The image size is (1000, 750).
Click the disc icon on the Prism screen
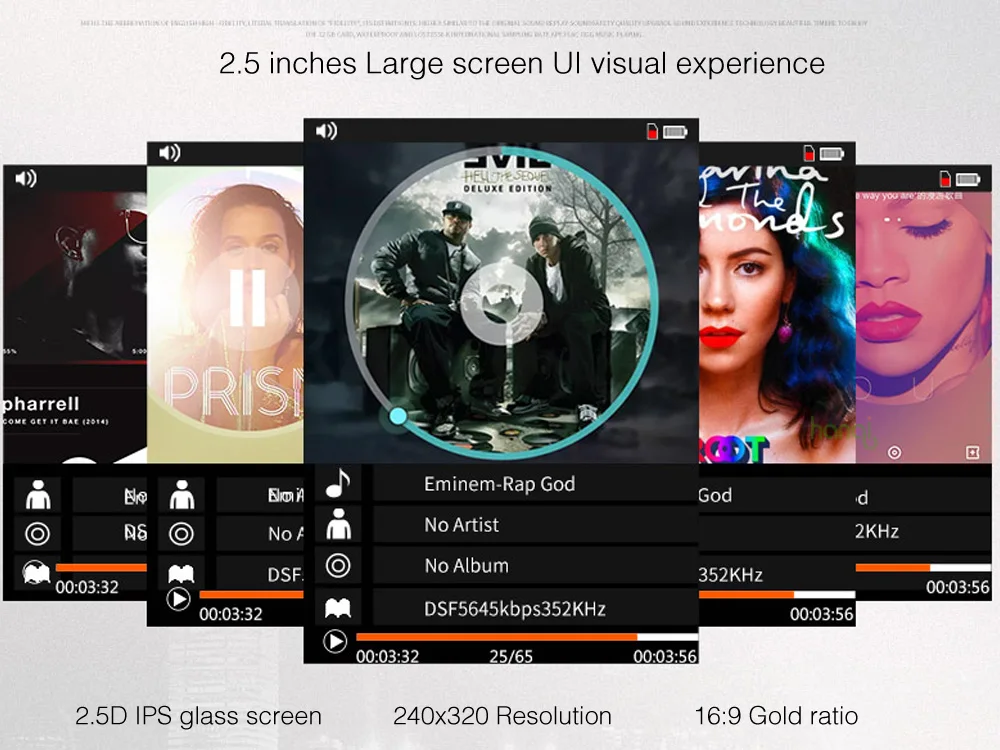point(181,534)
